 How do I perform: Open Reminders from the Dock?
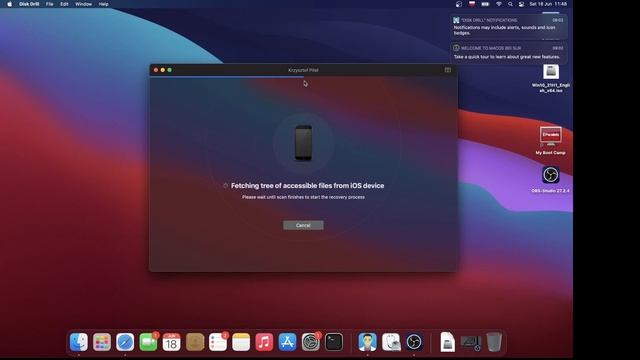218,342
